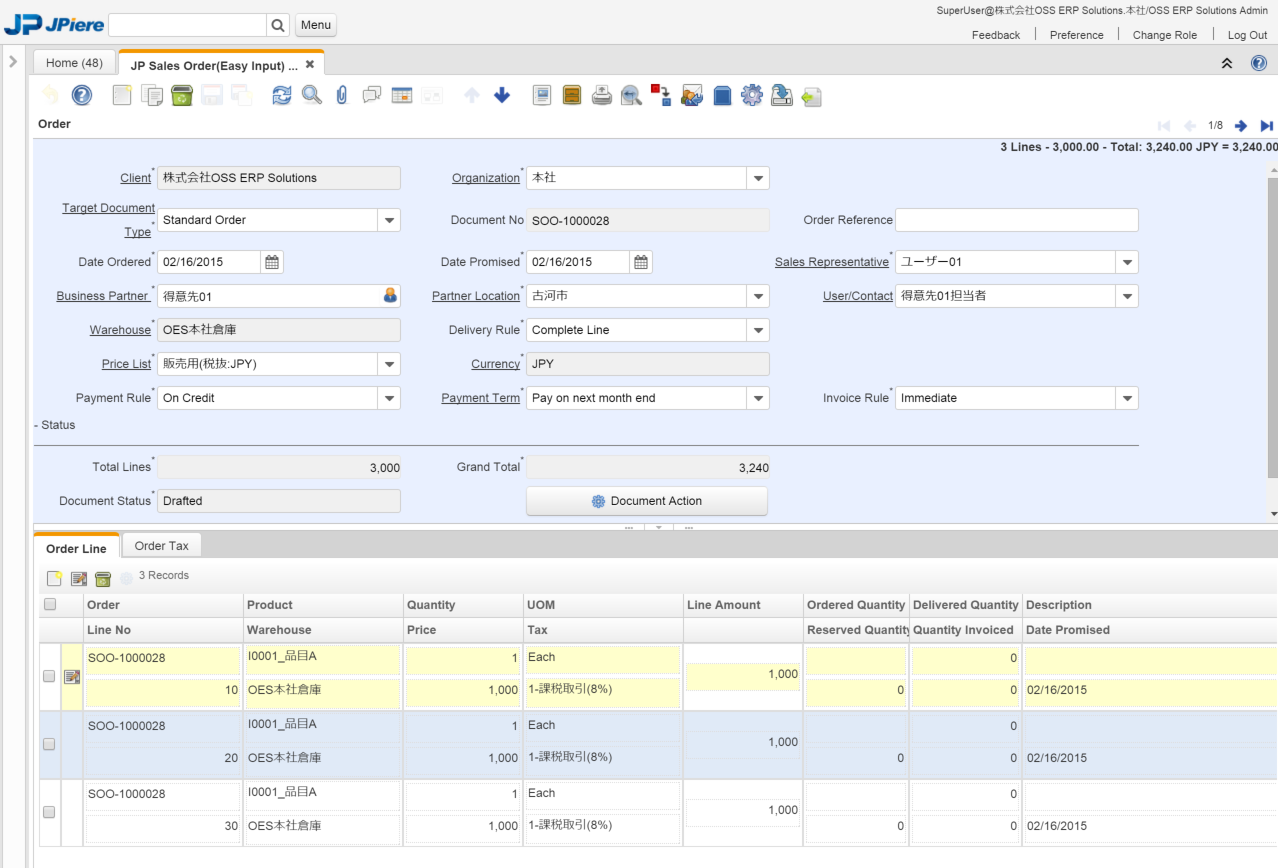Create a new record with toolbar icon
This screenshot has height=868, width=1278.
pyautogui.click(x=121, y=96)
